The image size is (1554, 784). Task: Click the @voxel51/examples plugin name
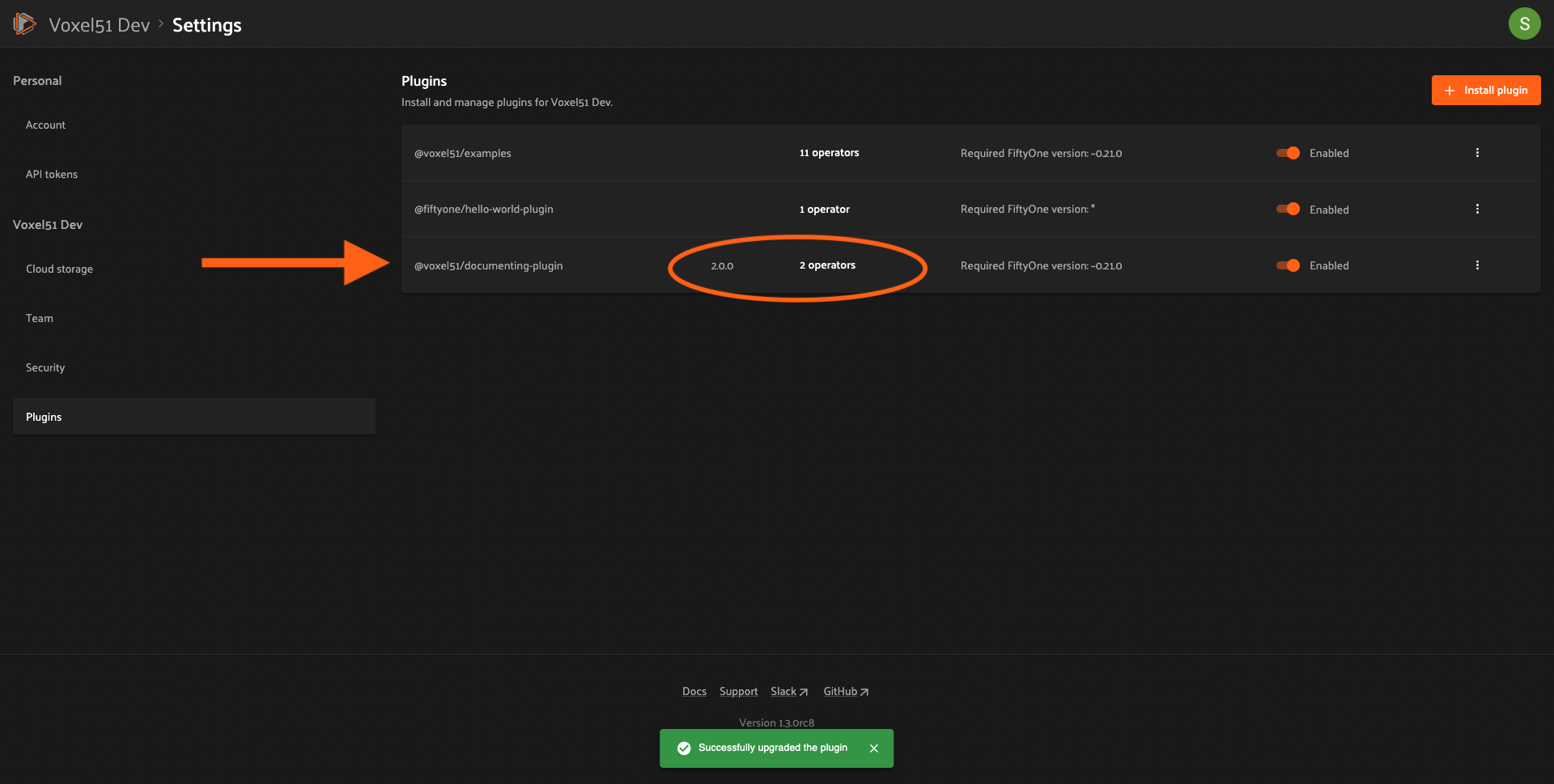click(x=462, y=153)
